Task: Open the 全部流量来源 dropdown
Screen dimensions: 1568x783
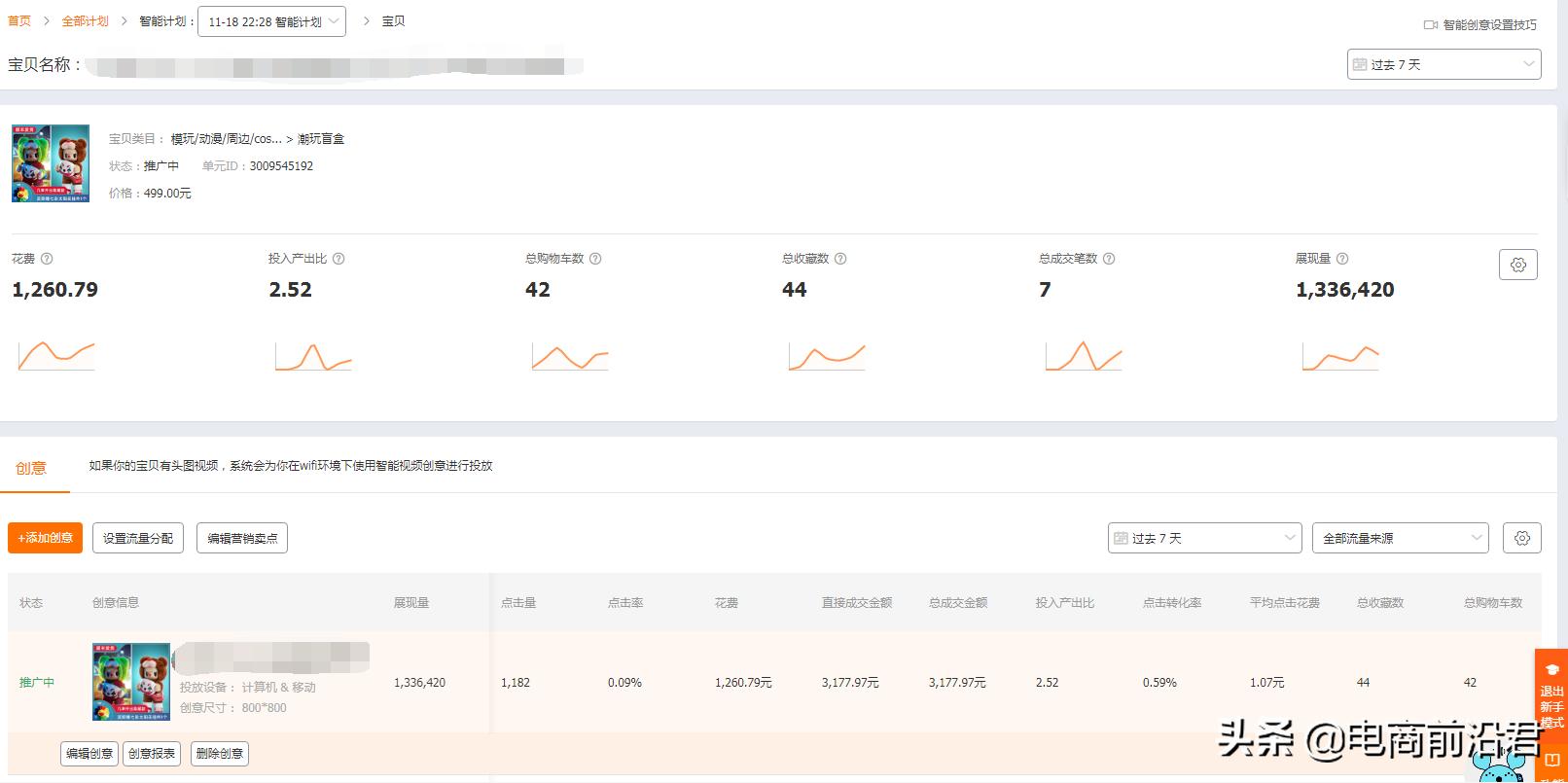Action: (x=1401, y=538)
